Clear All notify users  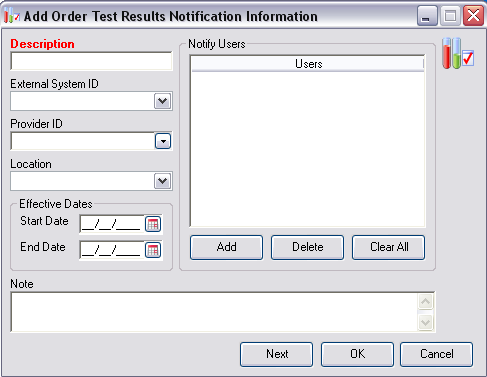click(x=389, y=247)
